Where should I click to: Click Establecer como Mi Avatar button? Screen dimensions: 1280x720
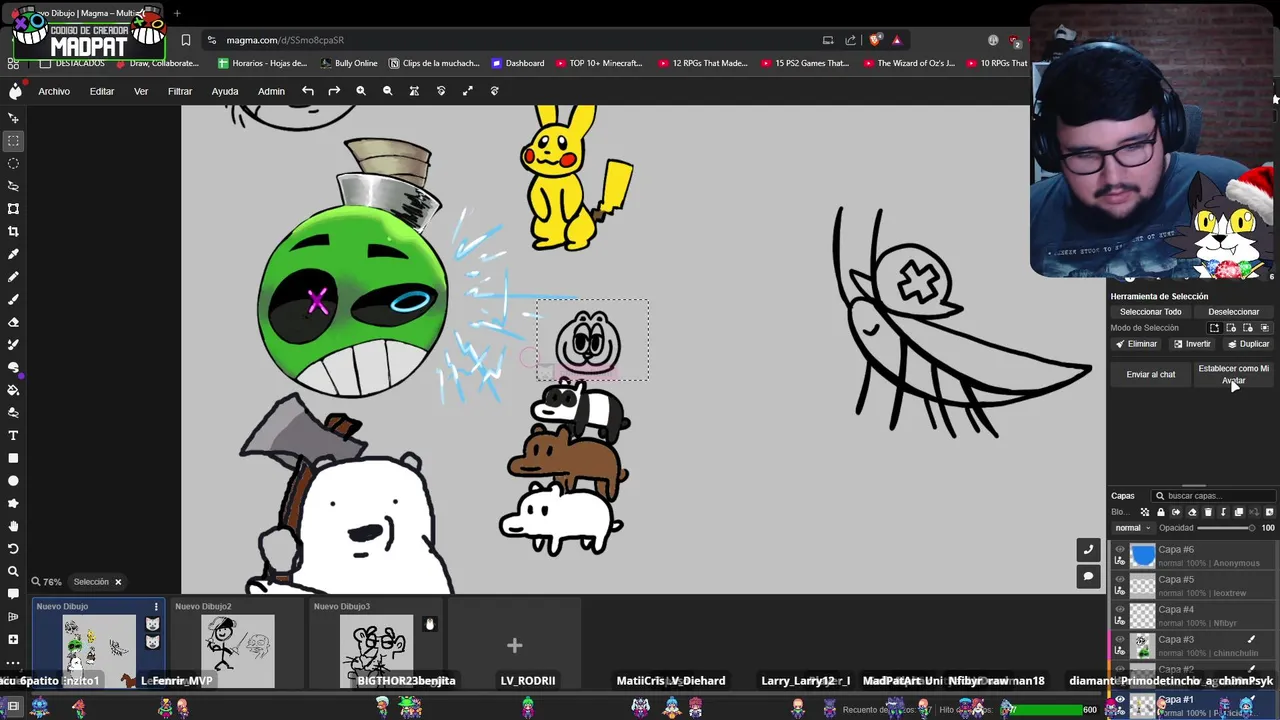point(1233,375)
